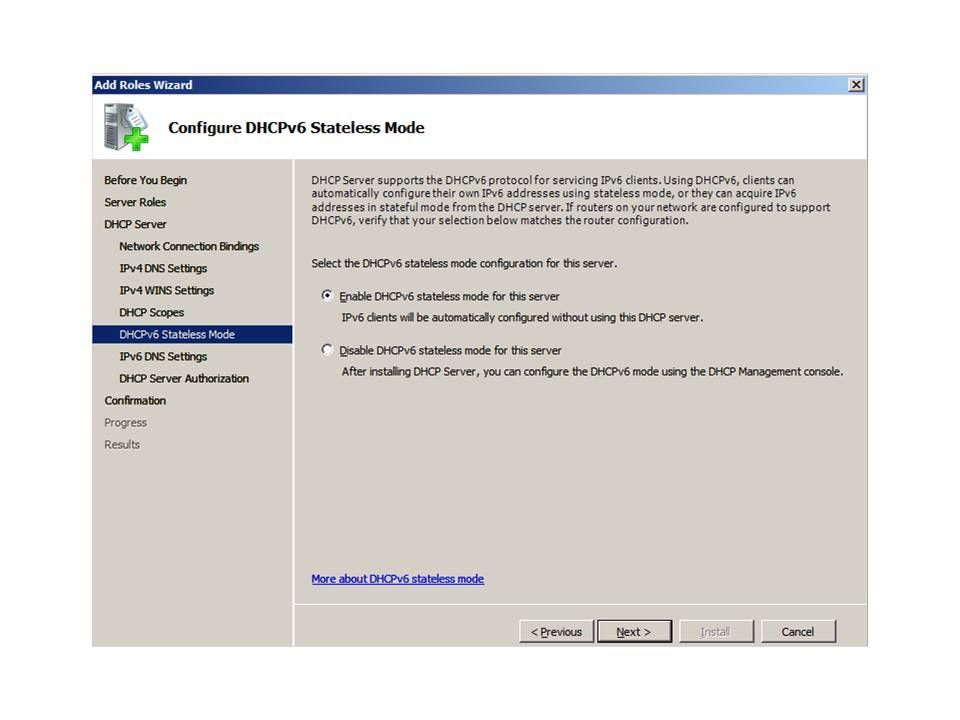The height and width of the screenshot is (720, 960).
Task: Click the Previous button
Action: pos(557,631)
